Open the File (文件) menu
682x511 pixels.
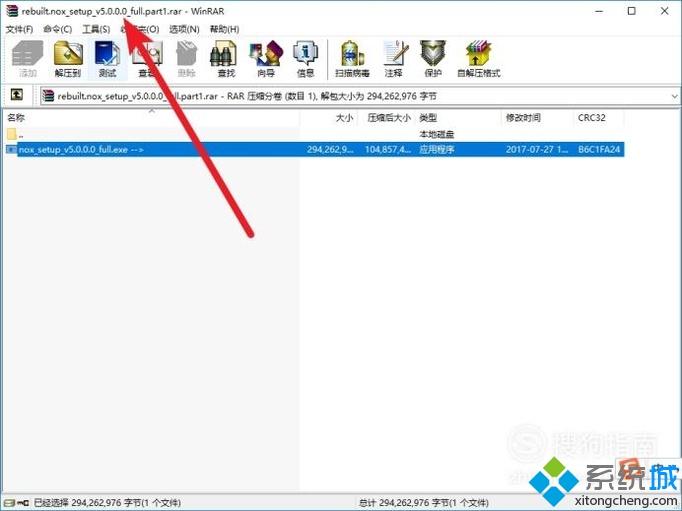click(19, 29)
